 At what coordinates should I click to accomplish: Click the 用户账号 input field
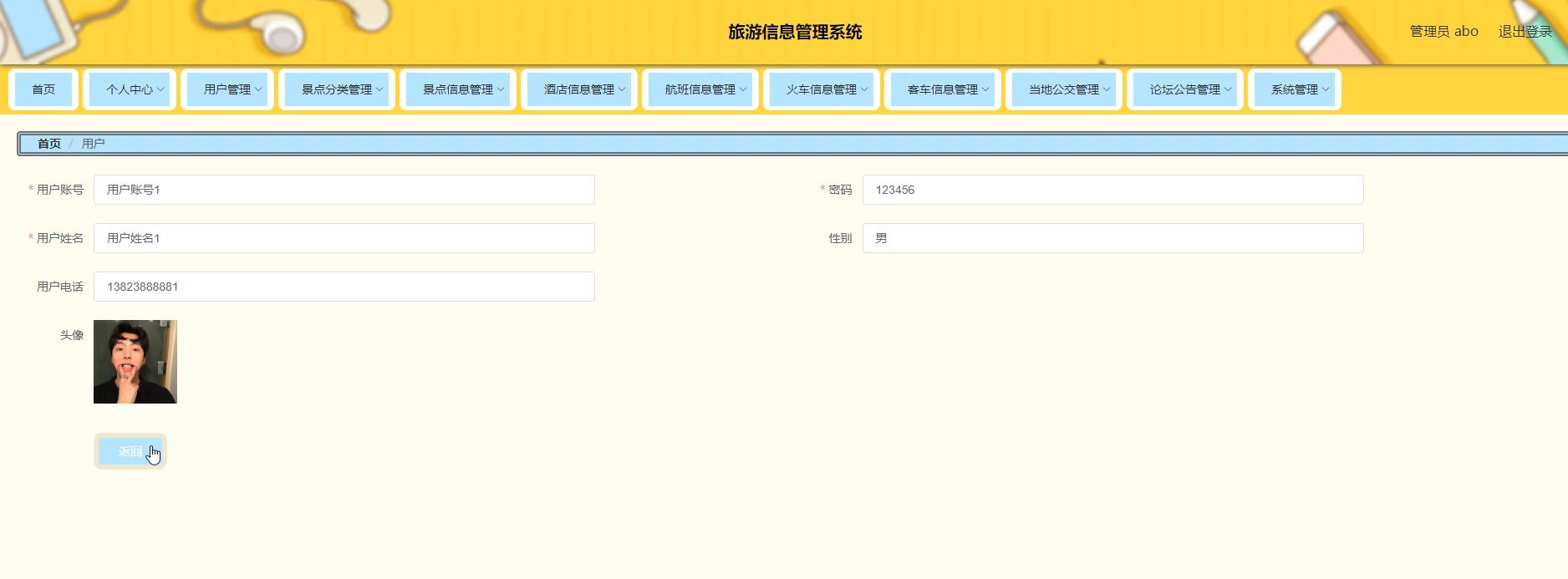click(344, 190)
